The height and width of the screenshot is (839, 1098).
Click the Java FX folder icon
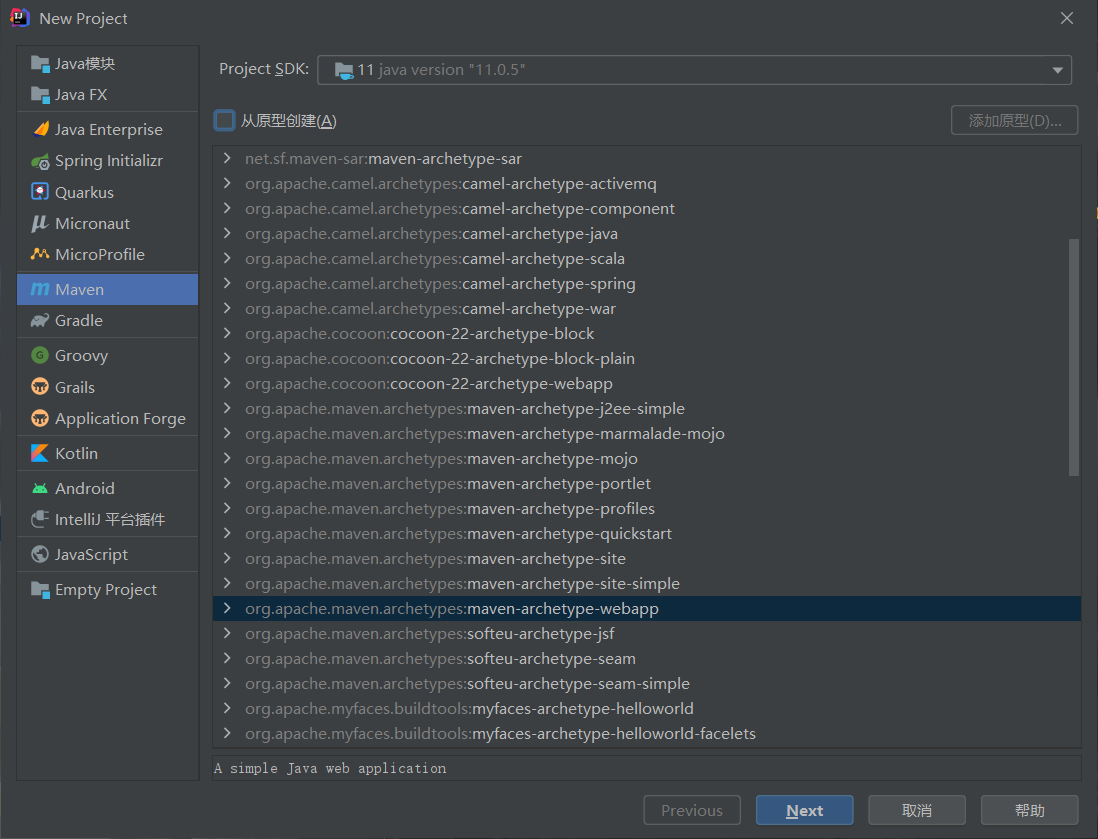click(40, 95)
